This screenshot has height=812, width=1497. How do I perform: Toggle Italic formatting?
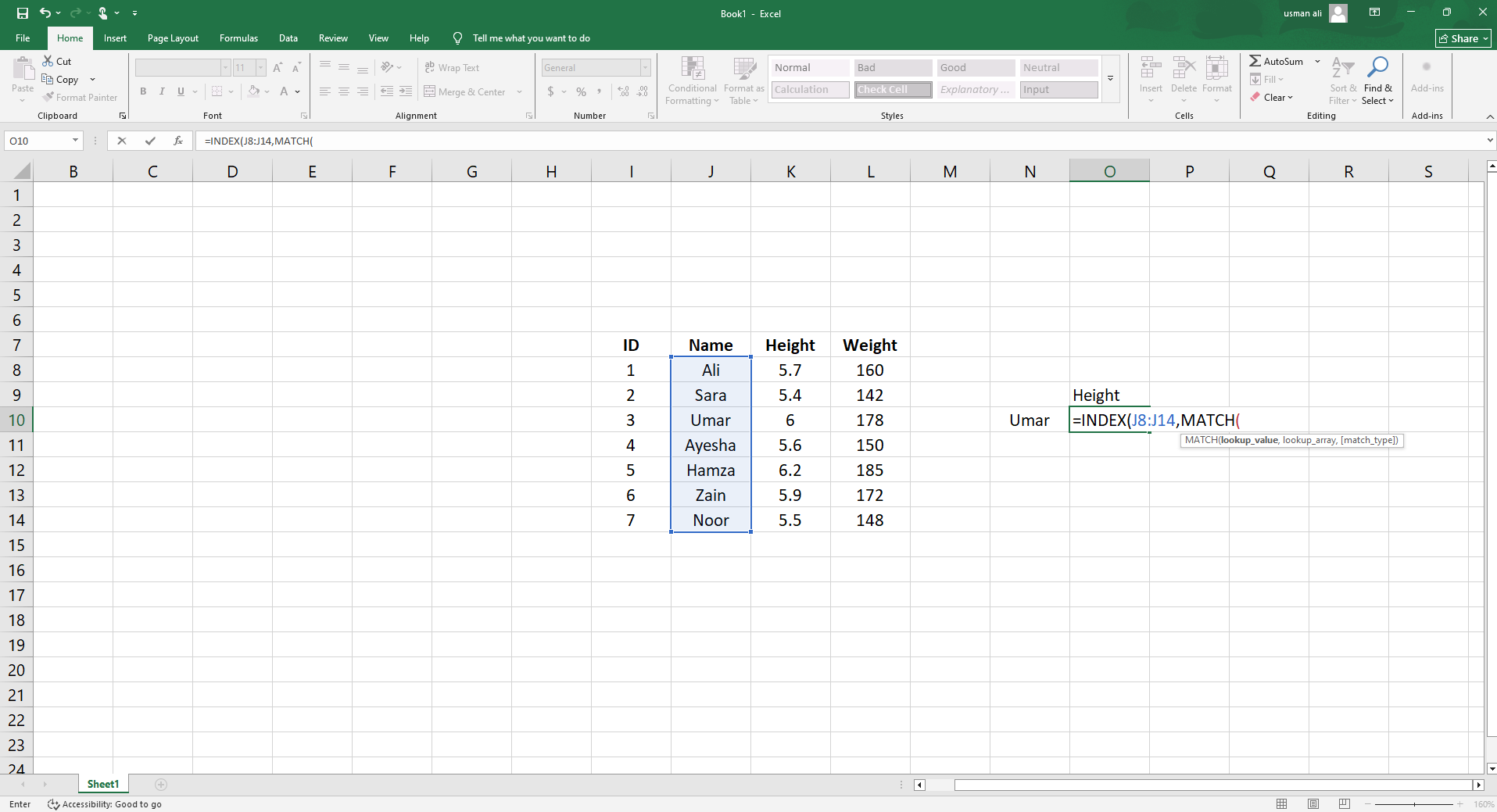[162, 91]
